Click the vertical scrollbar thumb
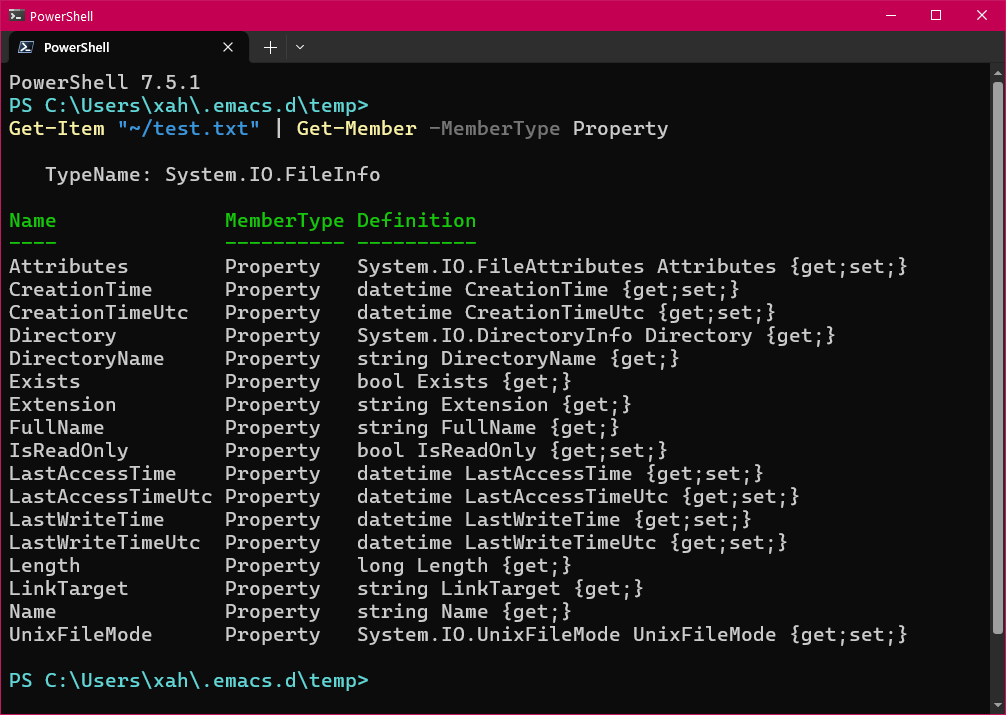 (998, 358)
